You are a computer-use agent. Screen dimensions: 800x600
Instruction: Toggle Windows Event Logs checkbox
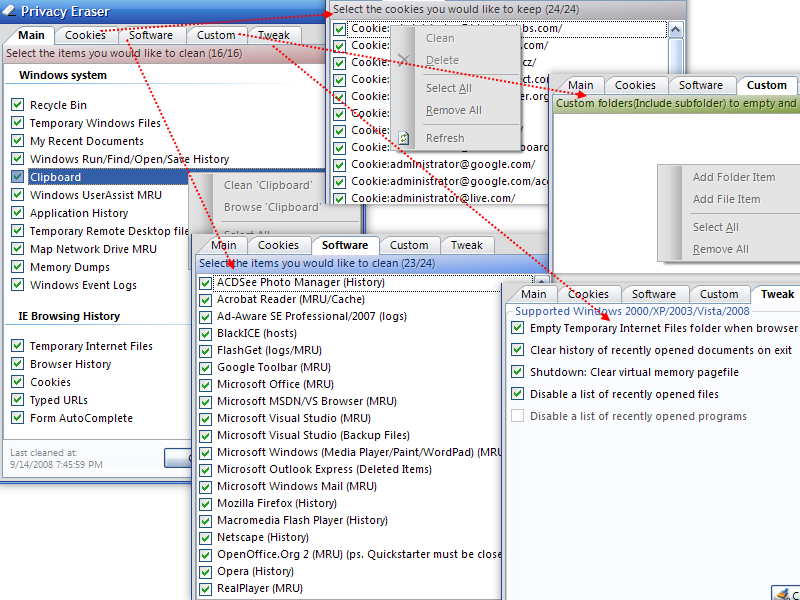tap(17, 284)
